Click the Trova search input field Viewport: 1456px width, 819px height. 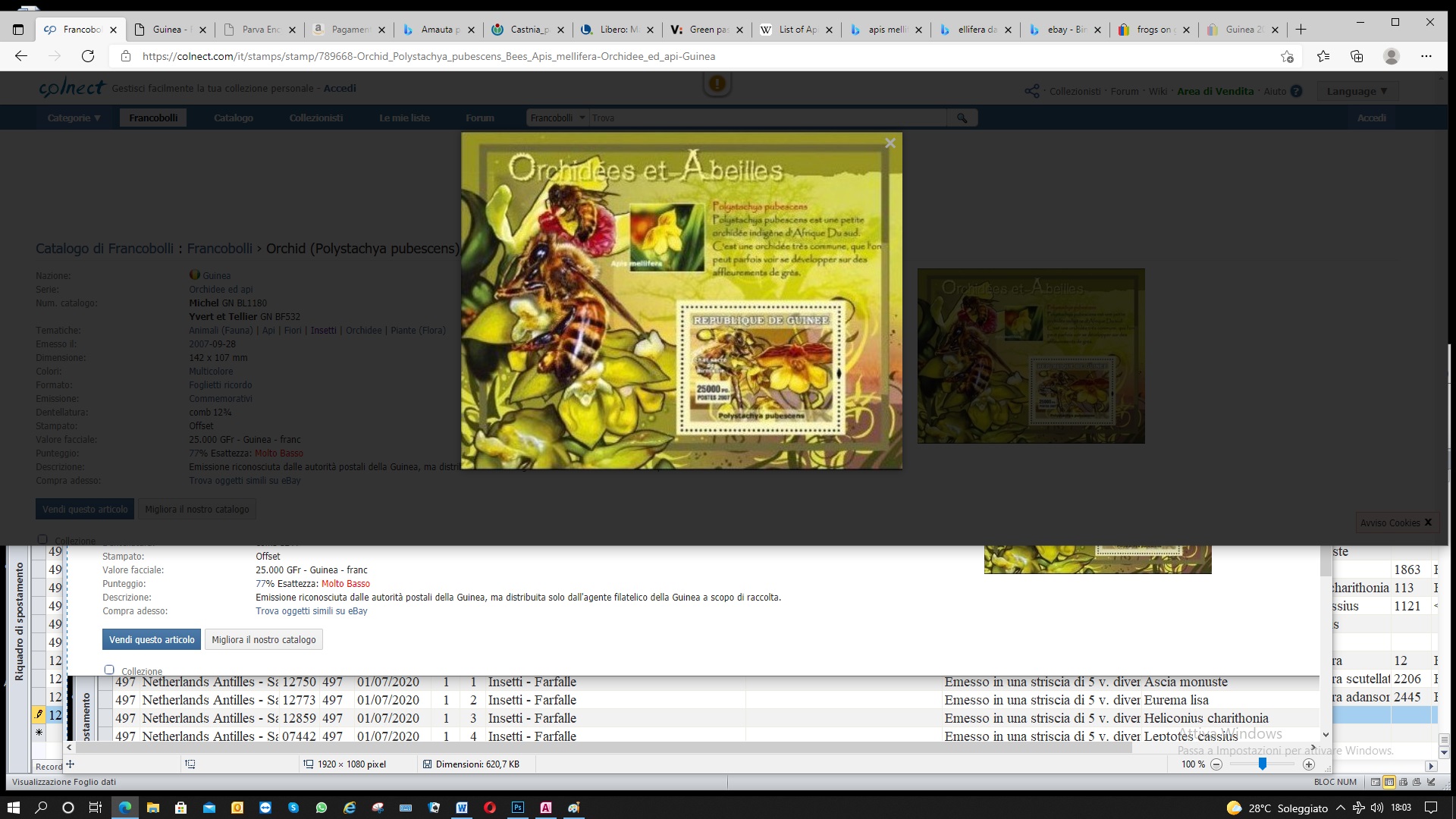point(767,118)
